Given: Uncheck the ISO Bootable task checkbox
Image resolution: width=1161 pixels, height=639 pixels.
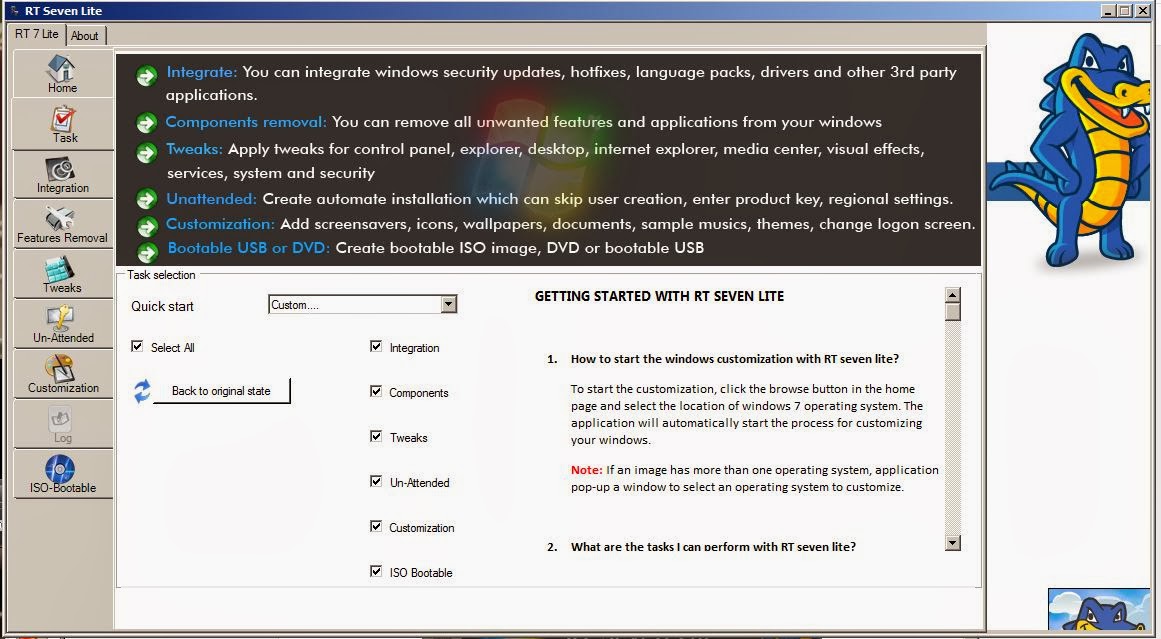Looking at the screenshot, I should (x=376, y=571).
